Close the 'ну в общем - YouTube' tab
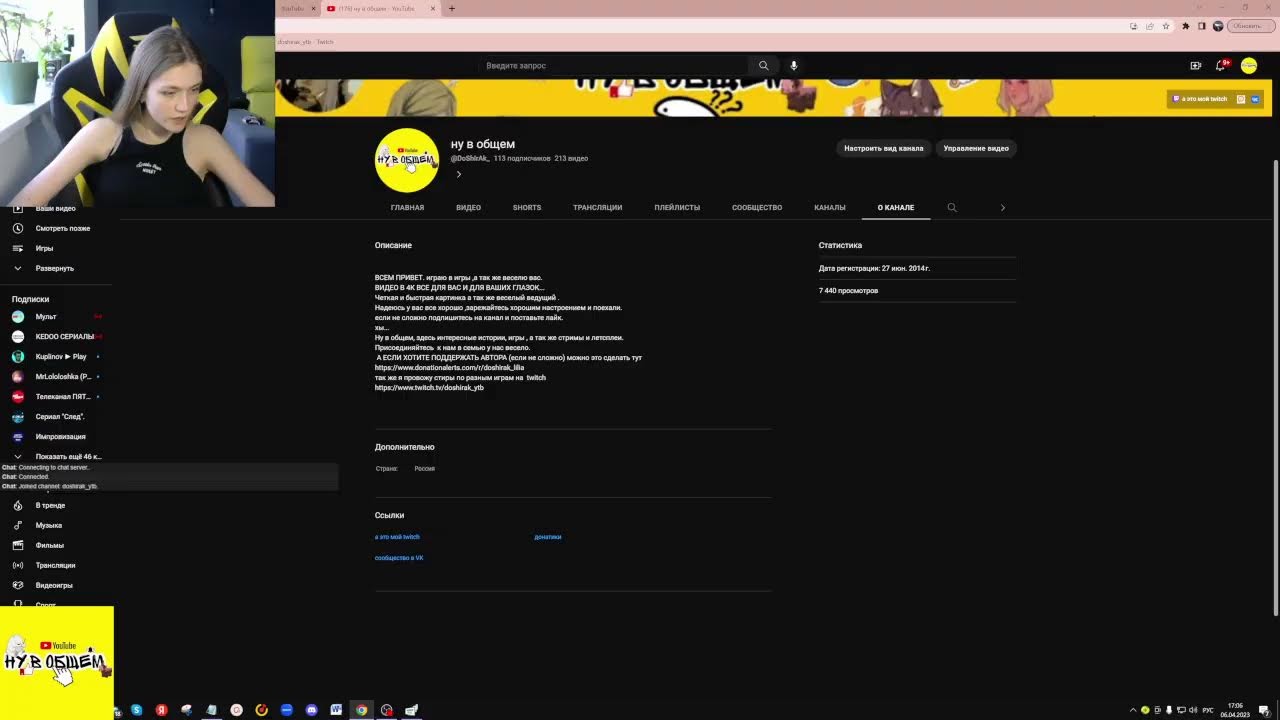This screenshot has height=720, width=1280. pyautogui.click(x=433, y=8)
